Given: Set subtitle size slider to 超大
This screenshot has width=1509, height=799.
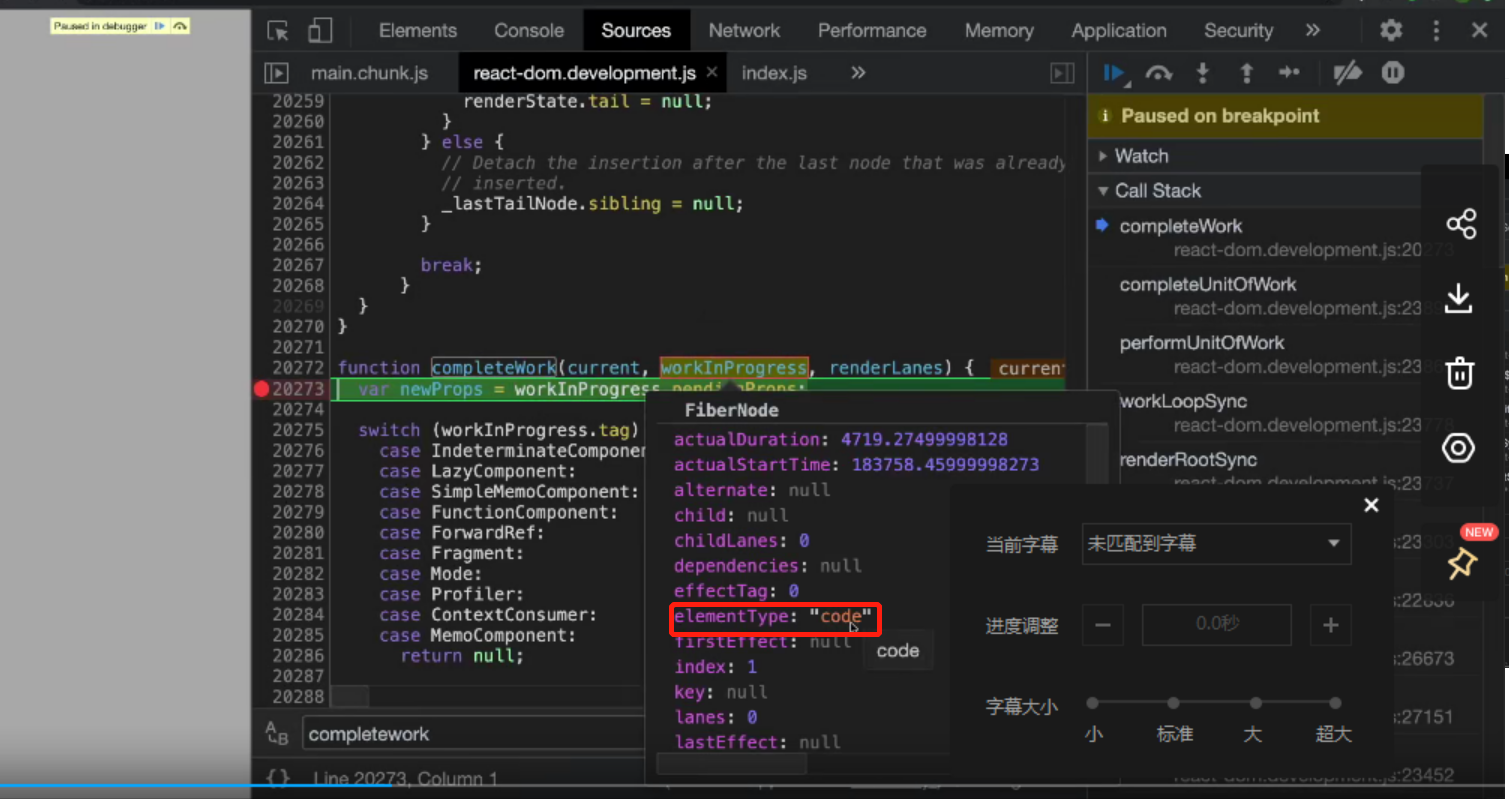Looking at the screenshot, I should click(1336, 704).
